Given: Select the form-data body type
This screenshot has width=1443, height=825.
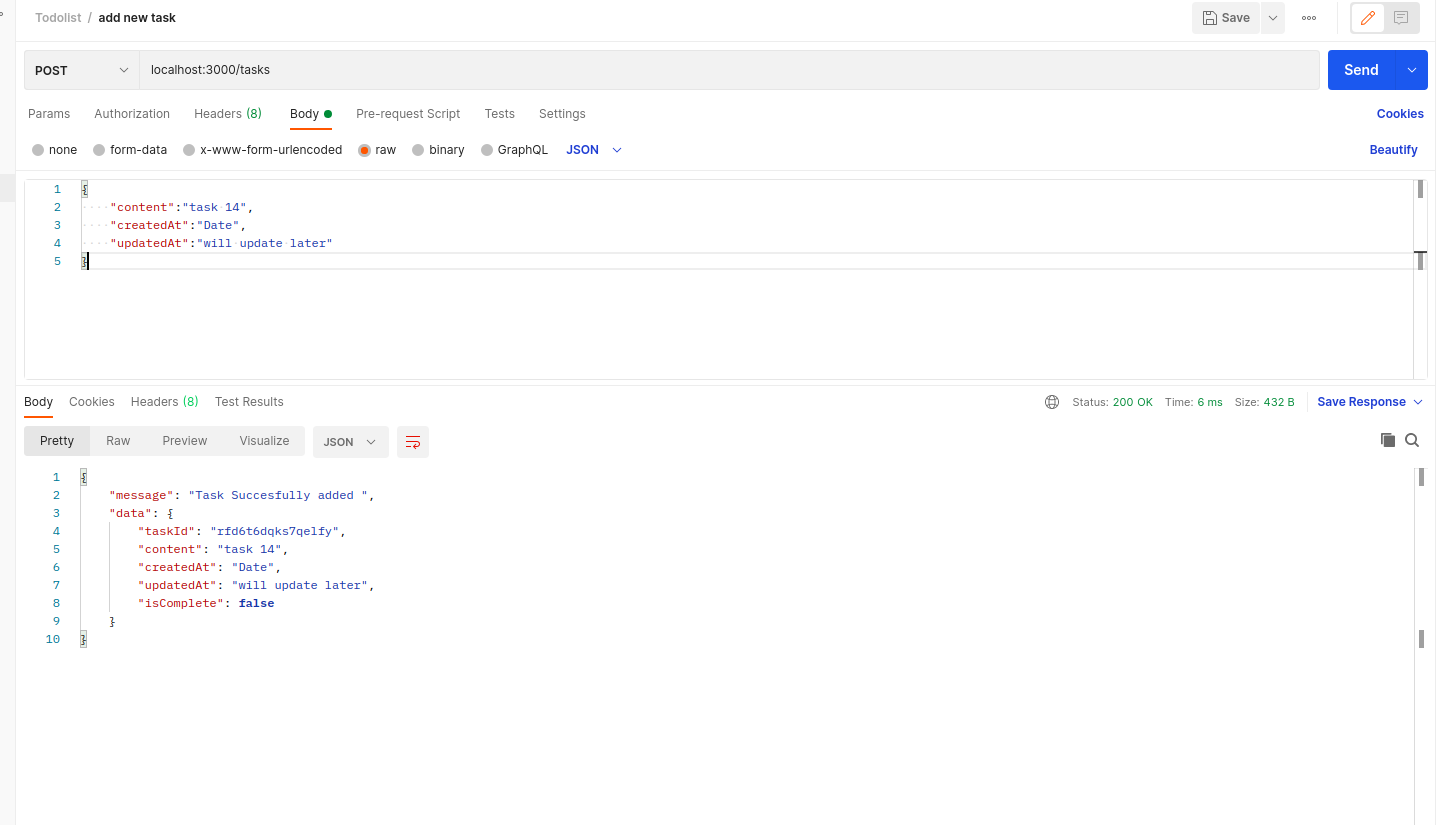Looking at the screenshot, I should tap(130, 150).
